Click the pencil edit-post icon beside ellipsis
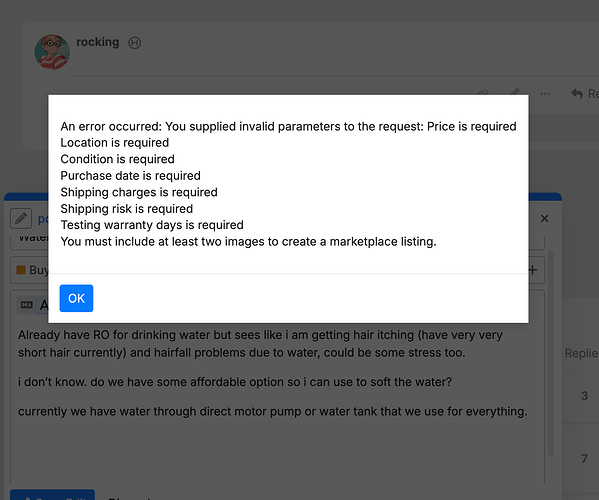Image resolution: width=599 pixels, height=500 pixels. click(515, 92)
